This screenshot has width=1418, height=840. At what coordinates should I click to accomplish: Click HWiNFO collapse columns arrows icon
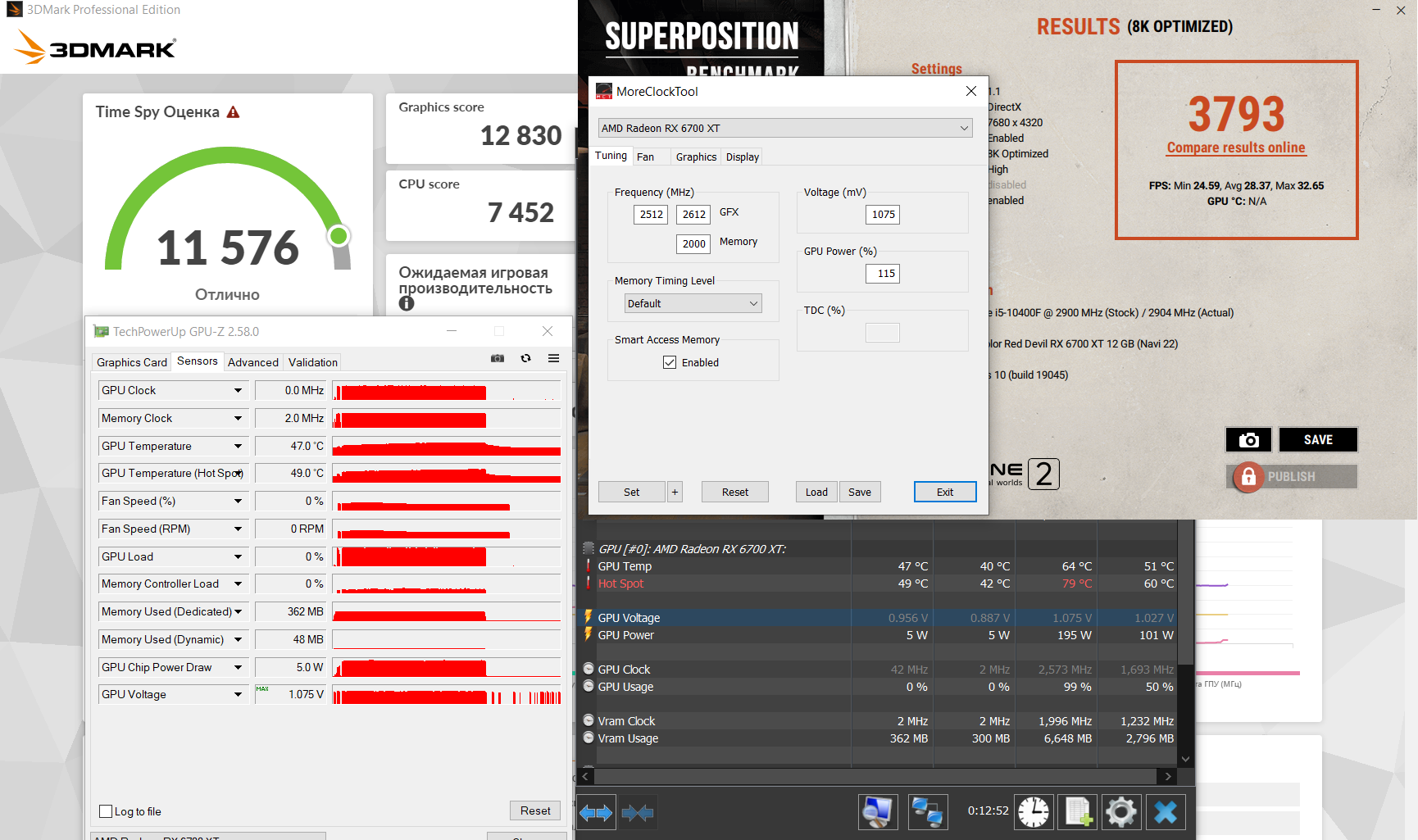coord(638,813)
